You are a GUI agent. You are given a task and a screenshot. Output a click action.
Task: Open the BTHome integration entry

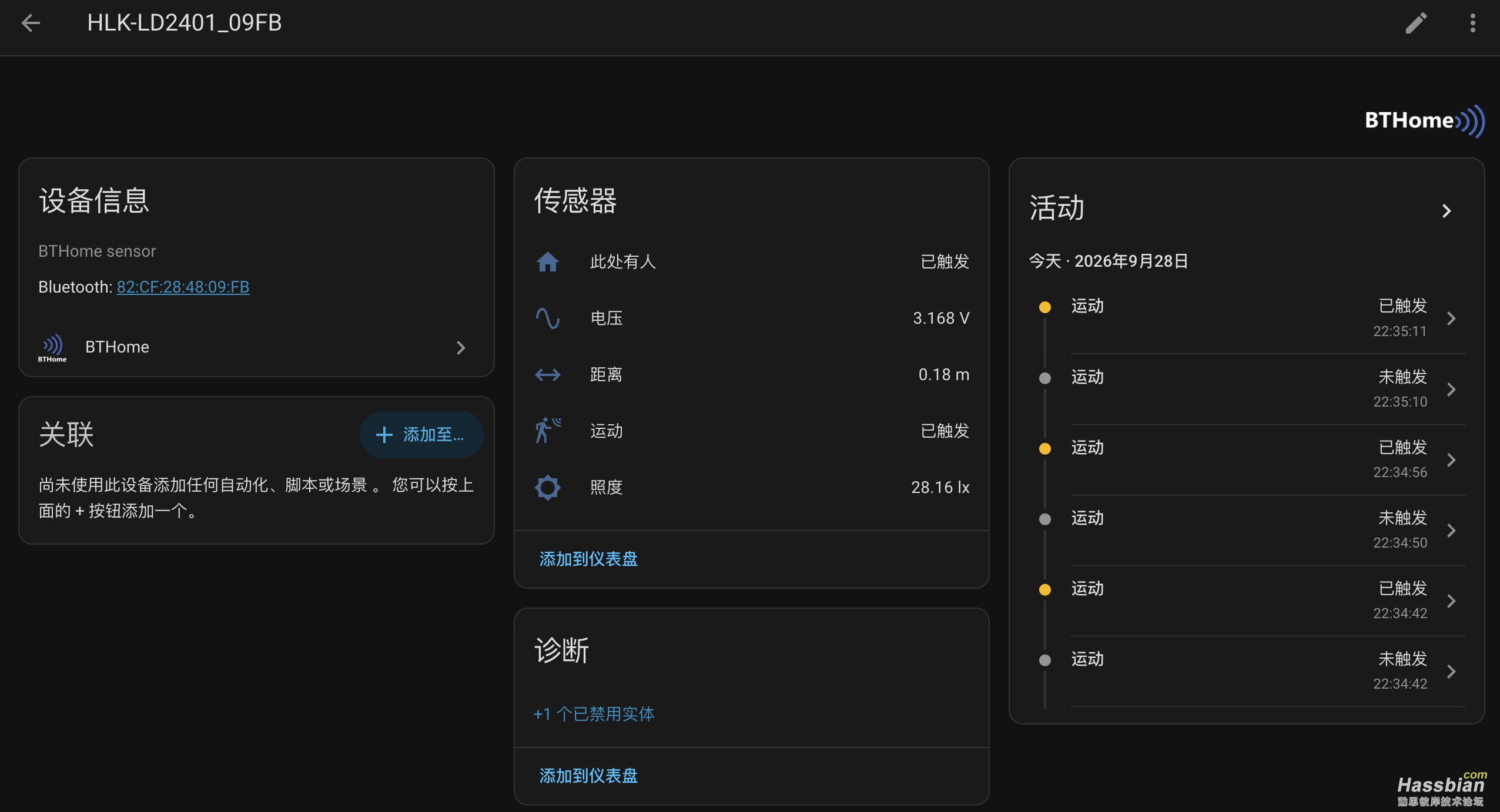pyautogui.click(x=256, y=347)
